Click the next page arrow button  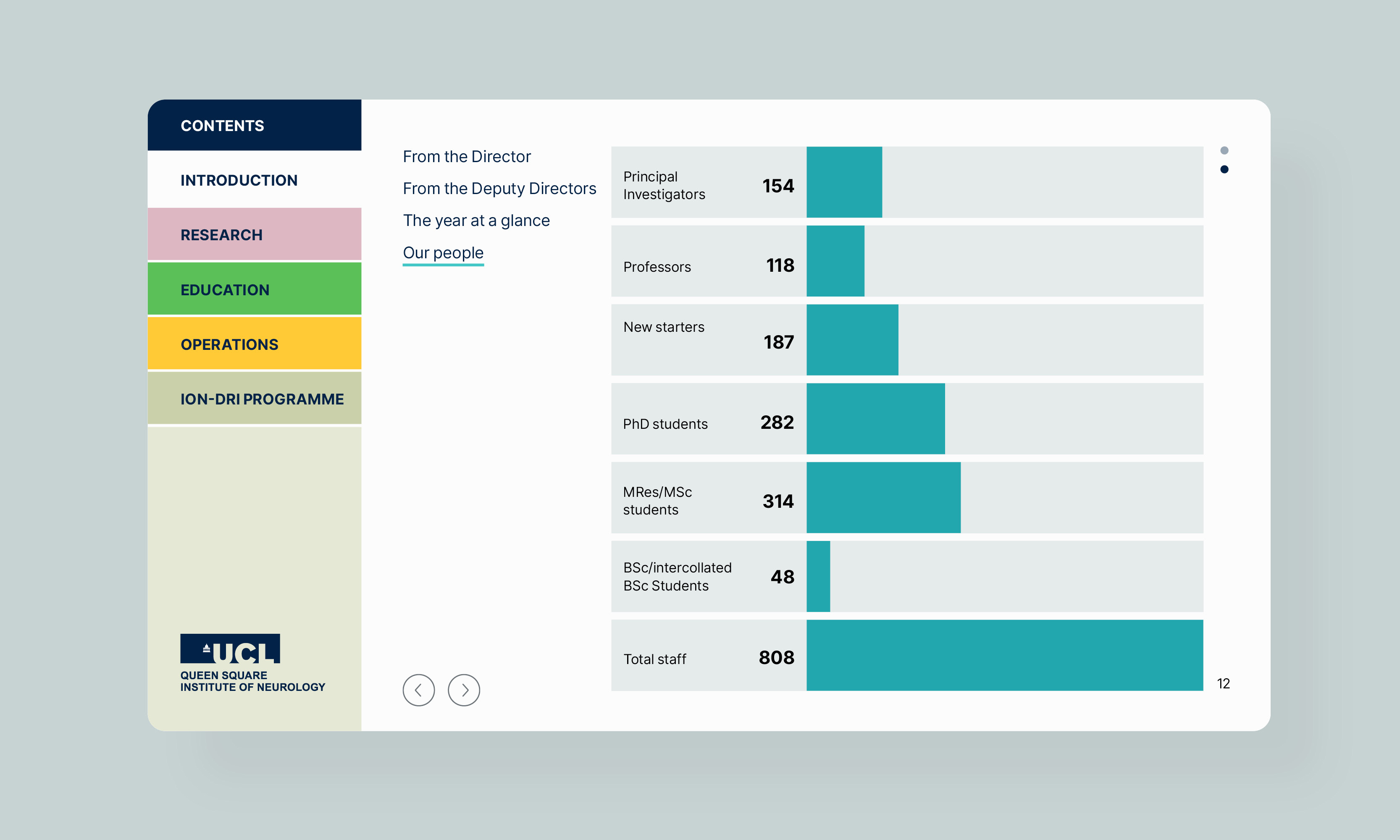coord(464,690)
